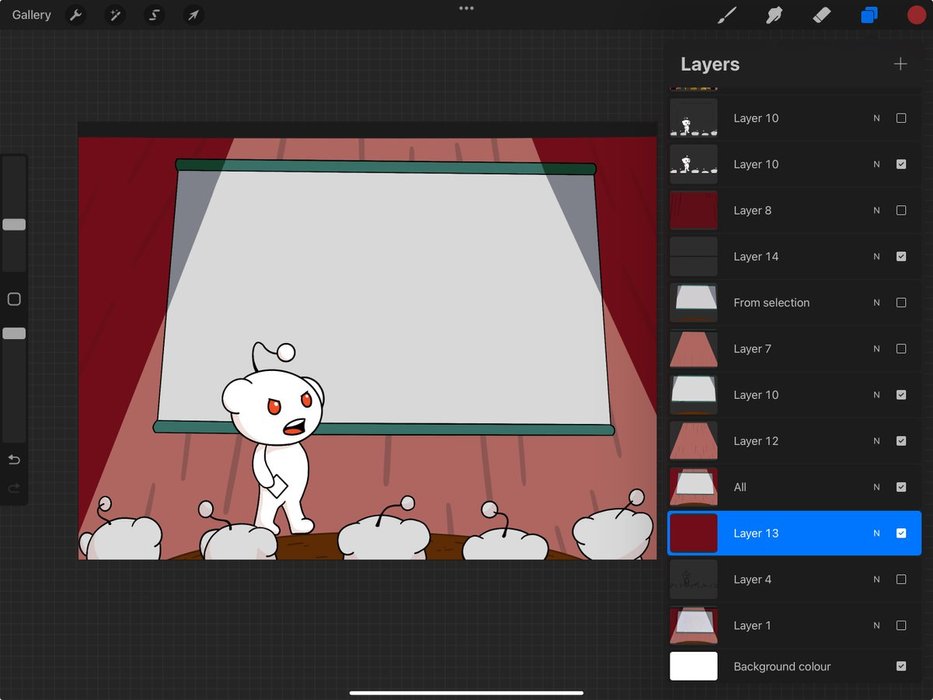Tap the undo arrow on sidebar
Image resolution: width=933 pixels, height=700 pixels.
click(14, 460)
